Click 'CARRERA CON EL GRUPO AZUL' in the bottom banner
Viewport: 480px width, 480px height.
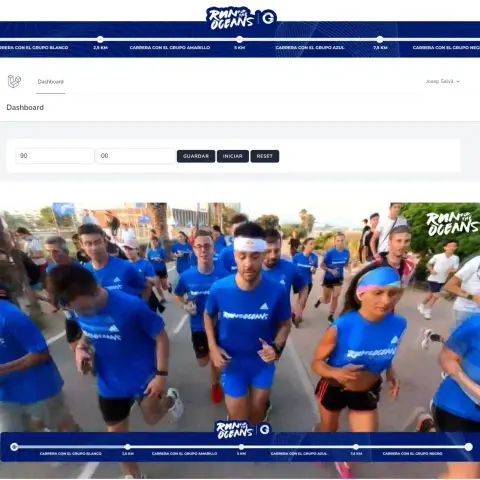(299, 454)
